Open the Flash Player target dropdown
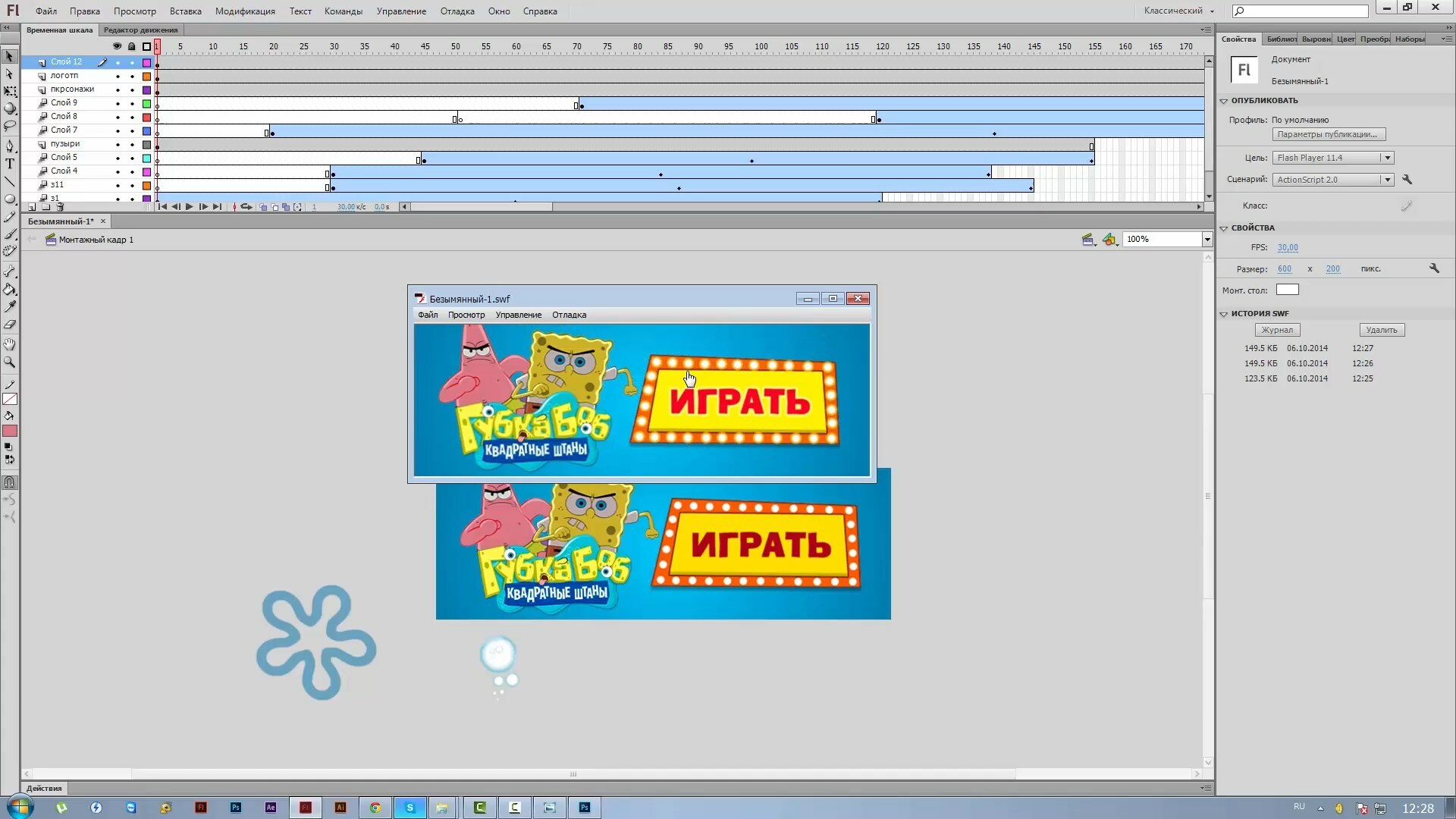This screenshot has width=1456, height=819. 1333,158
